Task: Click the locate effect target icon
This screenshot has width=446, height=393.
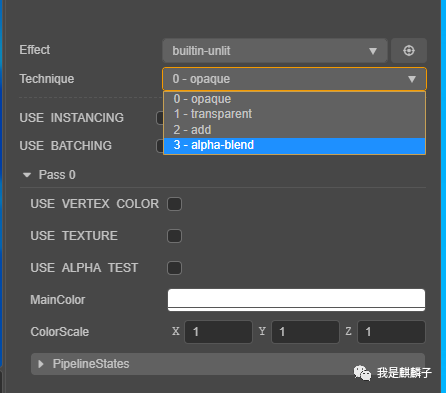Action: tap(409, 51)
